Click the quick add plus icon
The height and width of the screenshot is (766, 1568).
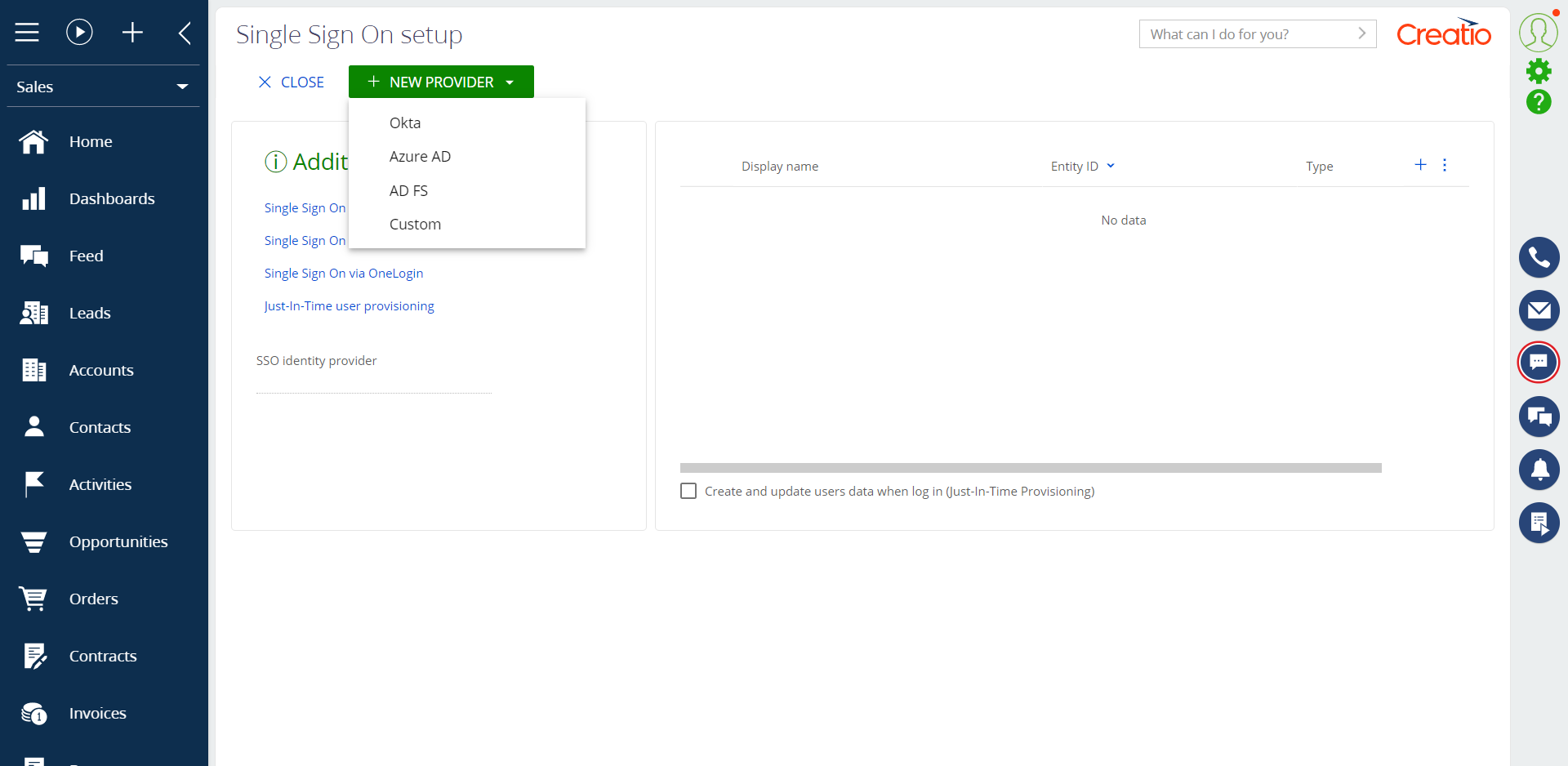[132, 33]
